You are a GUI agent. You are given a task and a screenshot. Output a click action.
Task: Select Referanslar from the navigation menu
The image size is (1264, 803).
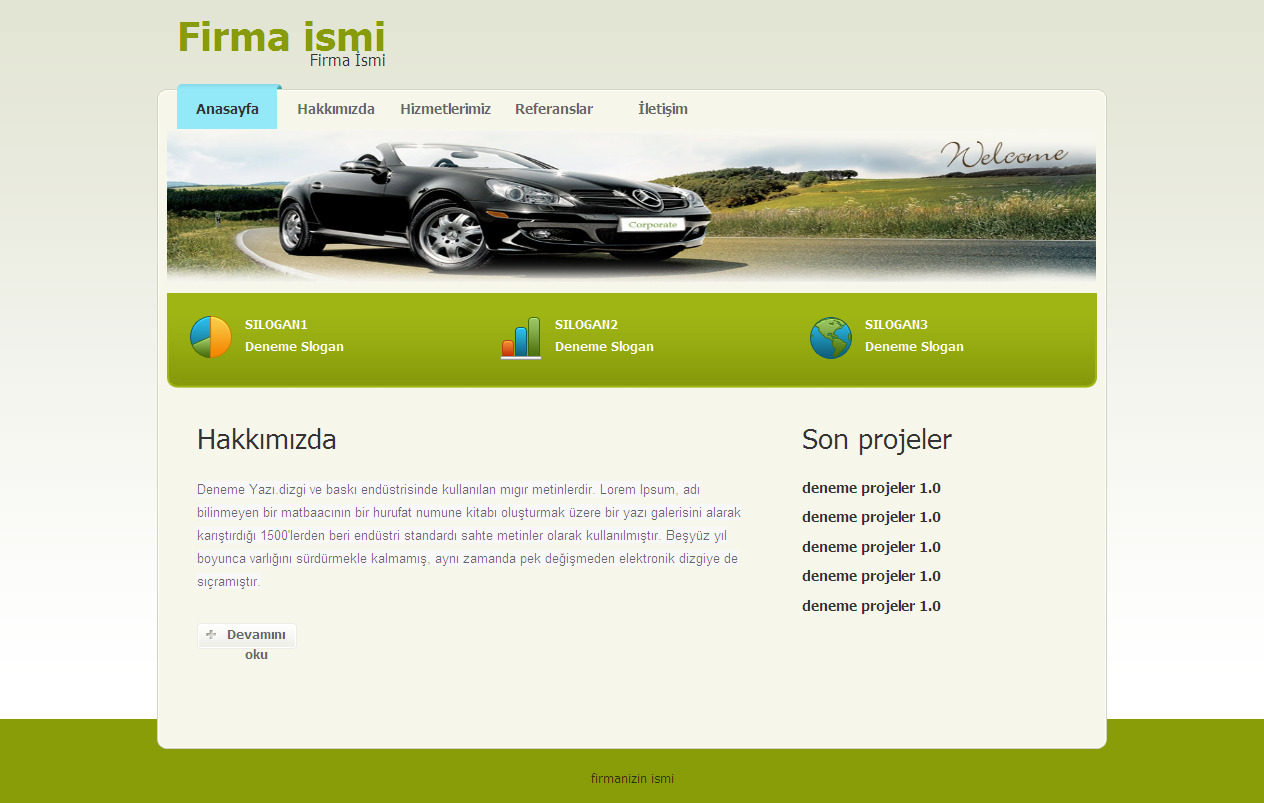point(554,109)
